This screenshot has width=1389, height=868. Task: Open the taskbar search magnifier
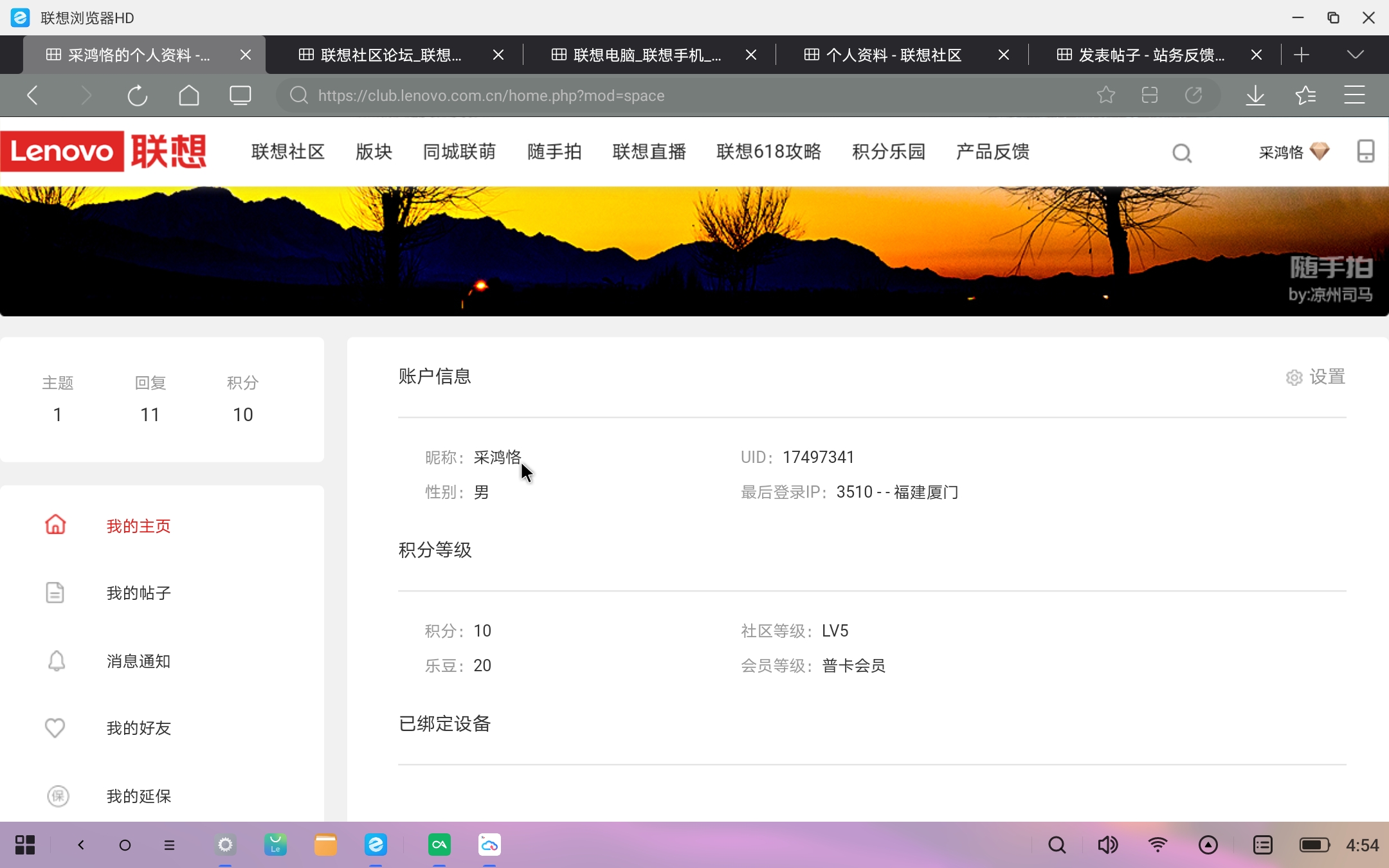point(1057,845)
